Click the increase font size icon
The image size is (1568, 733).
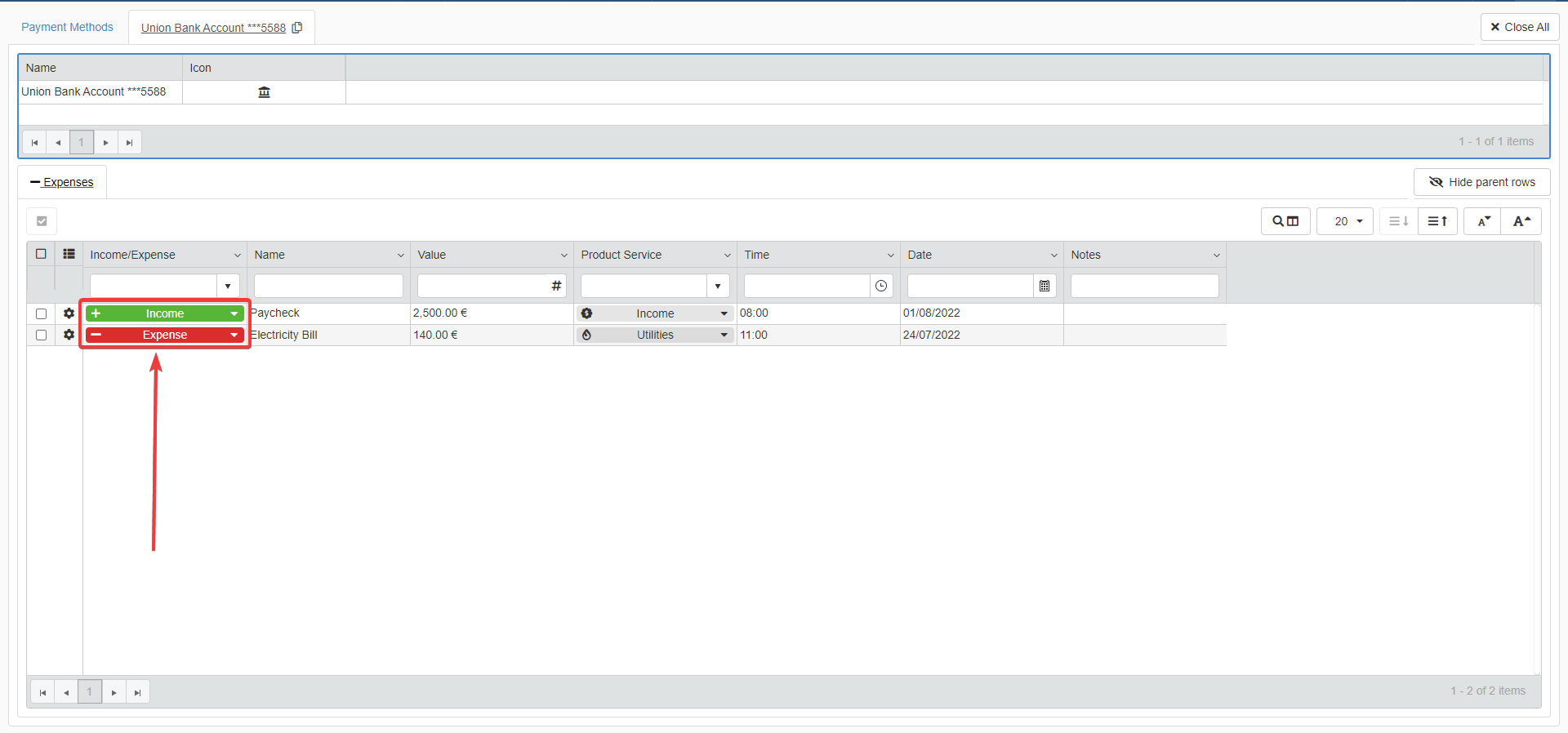click(1521, 221)
